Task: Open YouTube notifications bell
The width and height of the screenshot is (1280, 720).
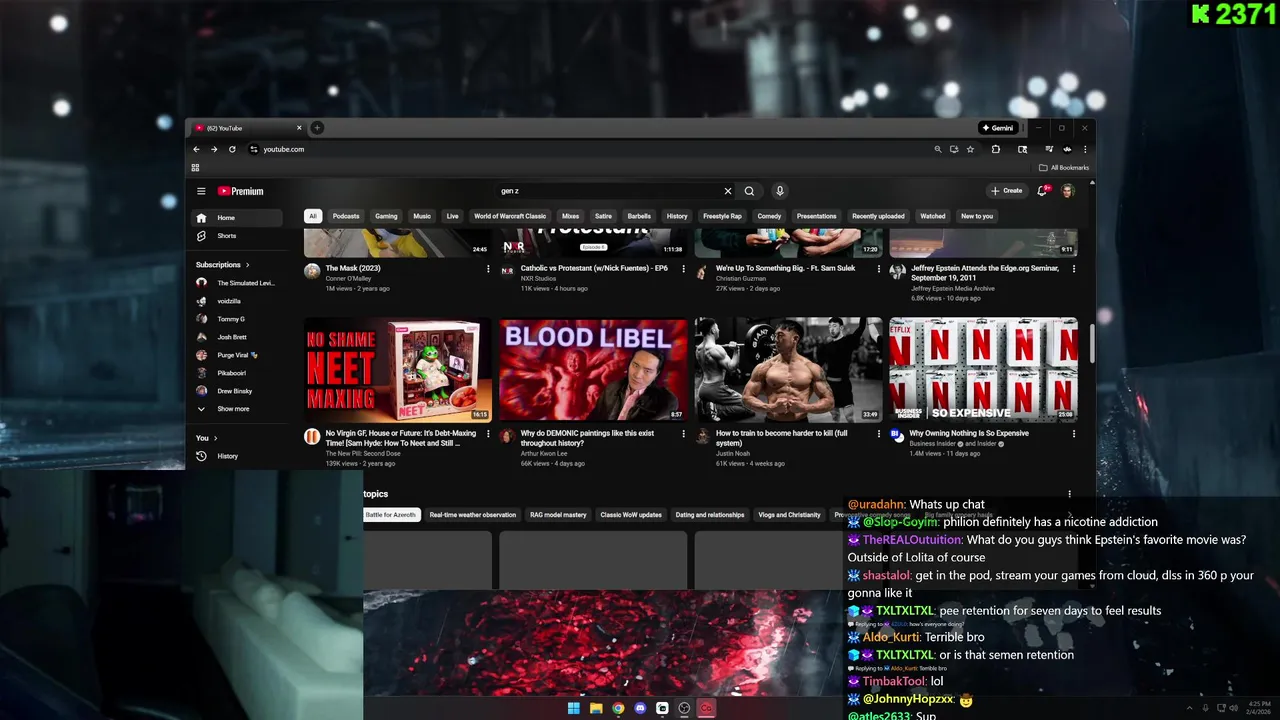Action: 1042,191
